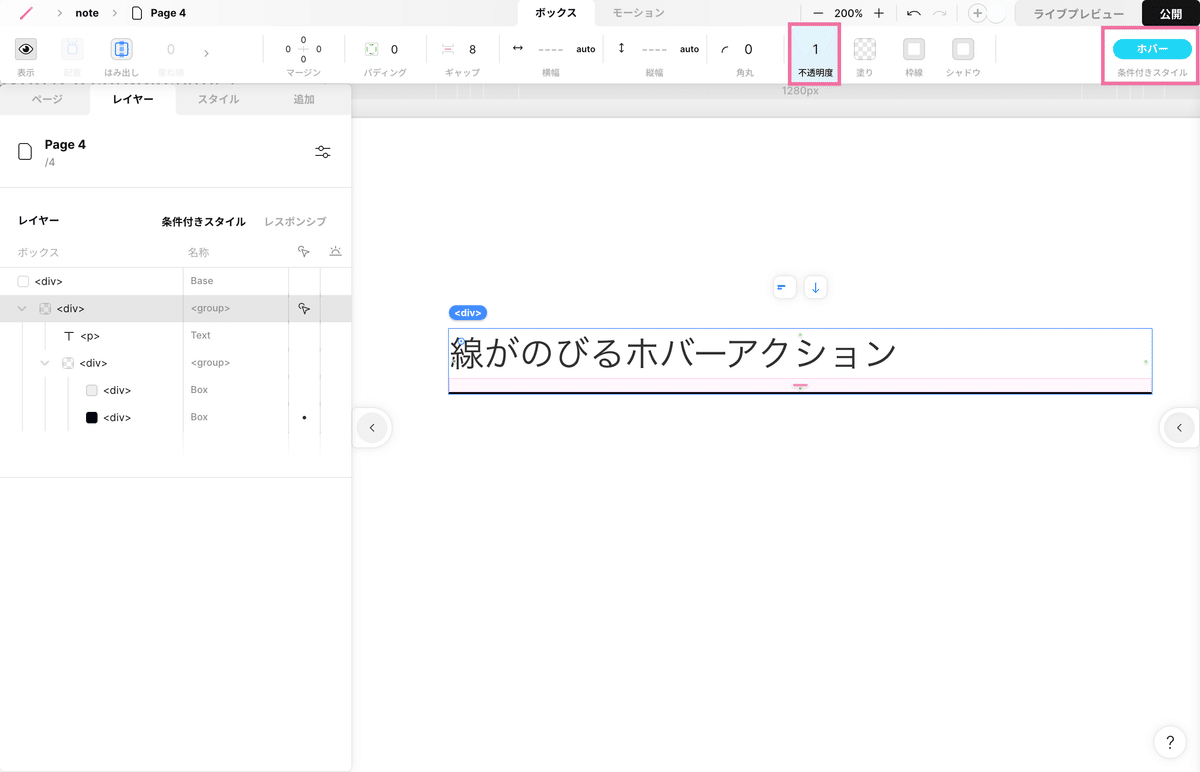Collapse the first <div> group layer
1200x772 pixels.
tap(22, 309)
